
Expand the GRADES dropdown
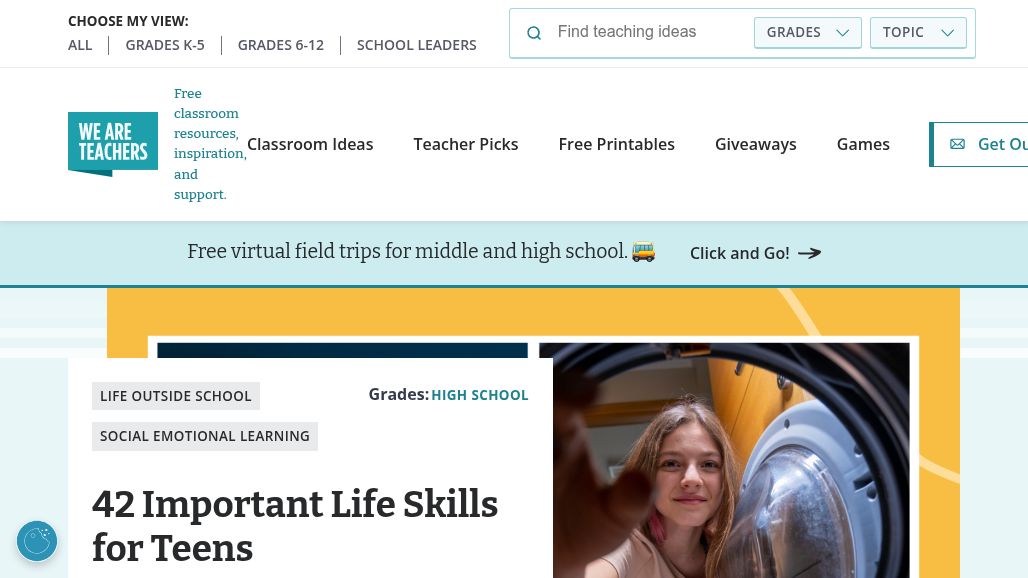(x=807, y=32)
